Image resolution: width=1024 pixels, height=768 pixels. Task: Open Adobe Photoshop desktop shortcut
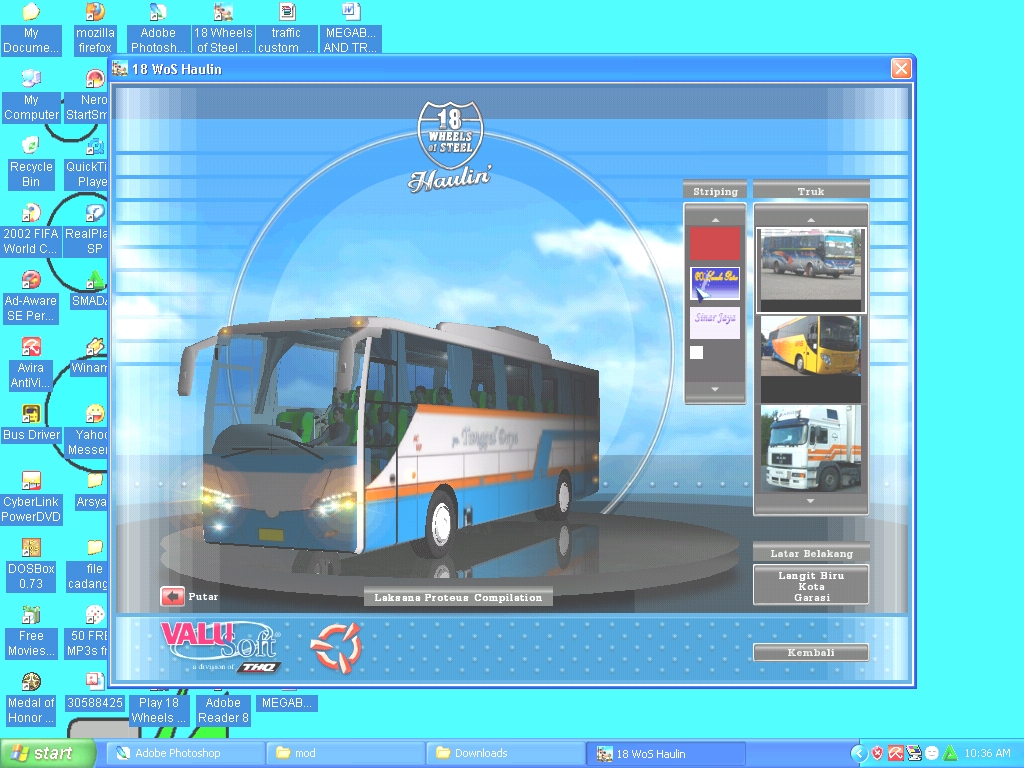coord(158,27)
